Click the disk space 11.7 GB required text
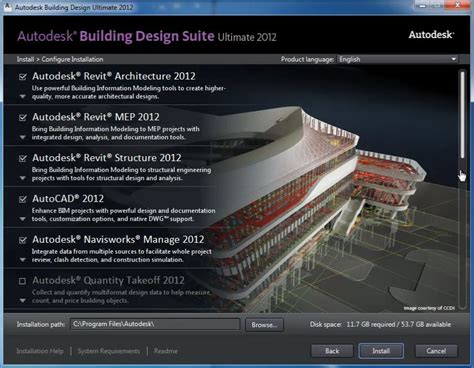The height and width of the screenshot is (368, 474). [371, 324]
